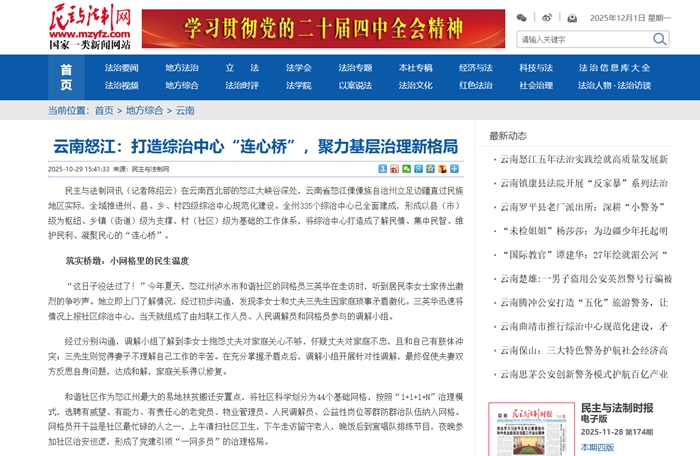Open the 首页 navigation tab
This screenshot has height=456, width=700.
pos(66,76)
